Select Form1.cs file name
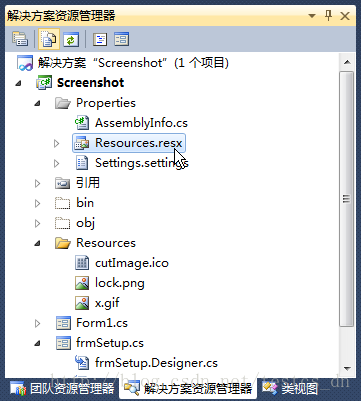361x401 pixels. tap(102, 323)
